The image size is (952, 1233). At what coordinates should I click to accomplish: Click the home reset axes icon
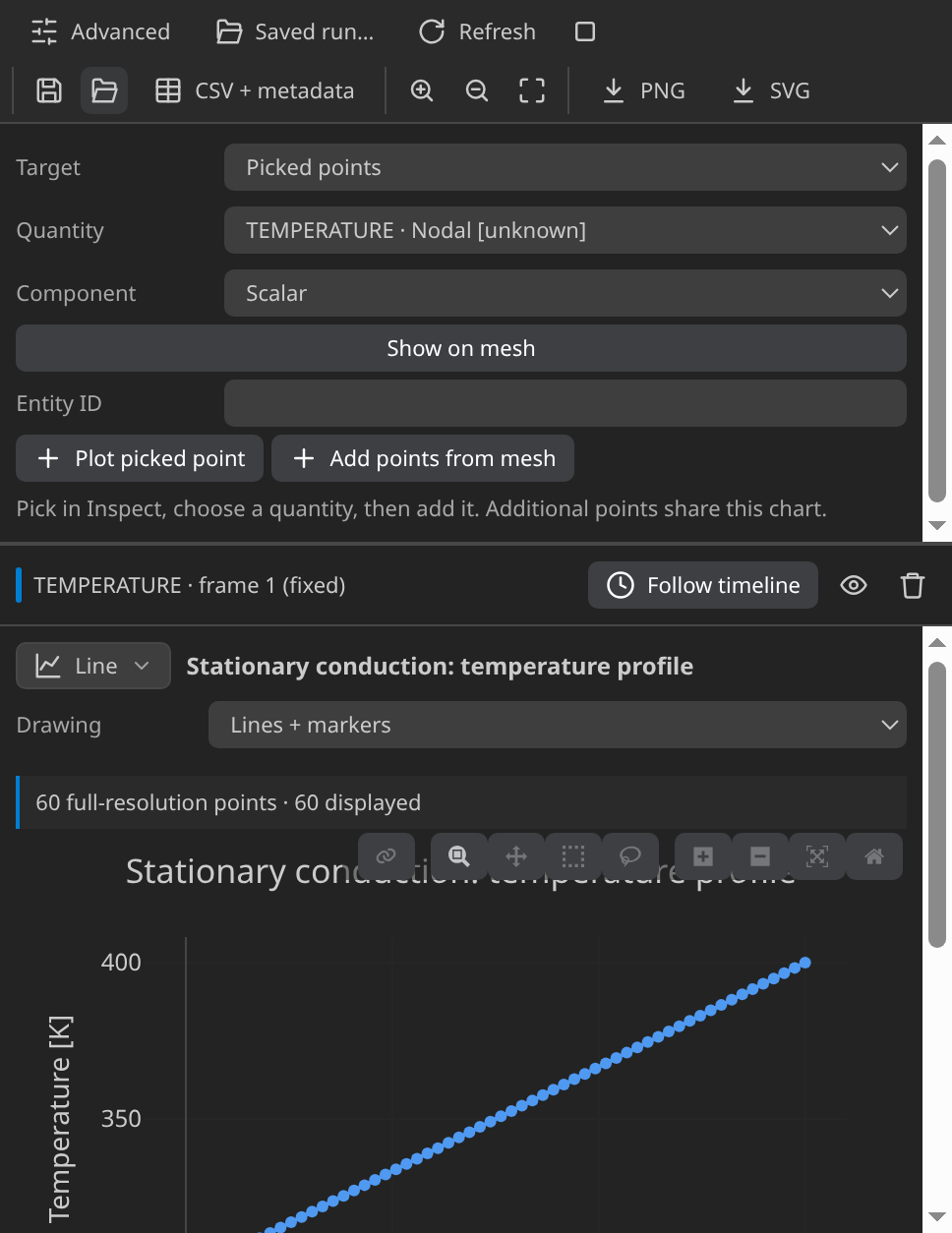pos(874,856)
